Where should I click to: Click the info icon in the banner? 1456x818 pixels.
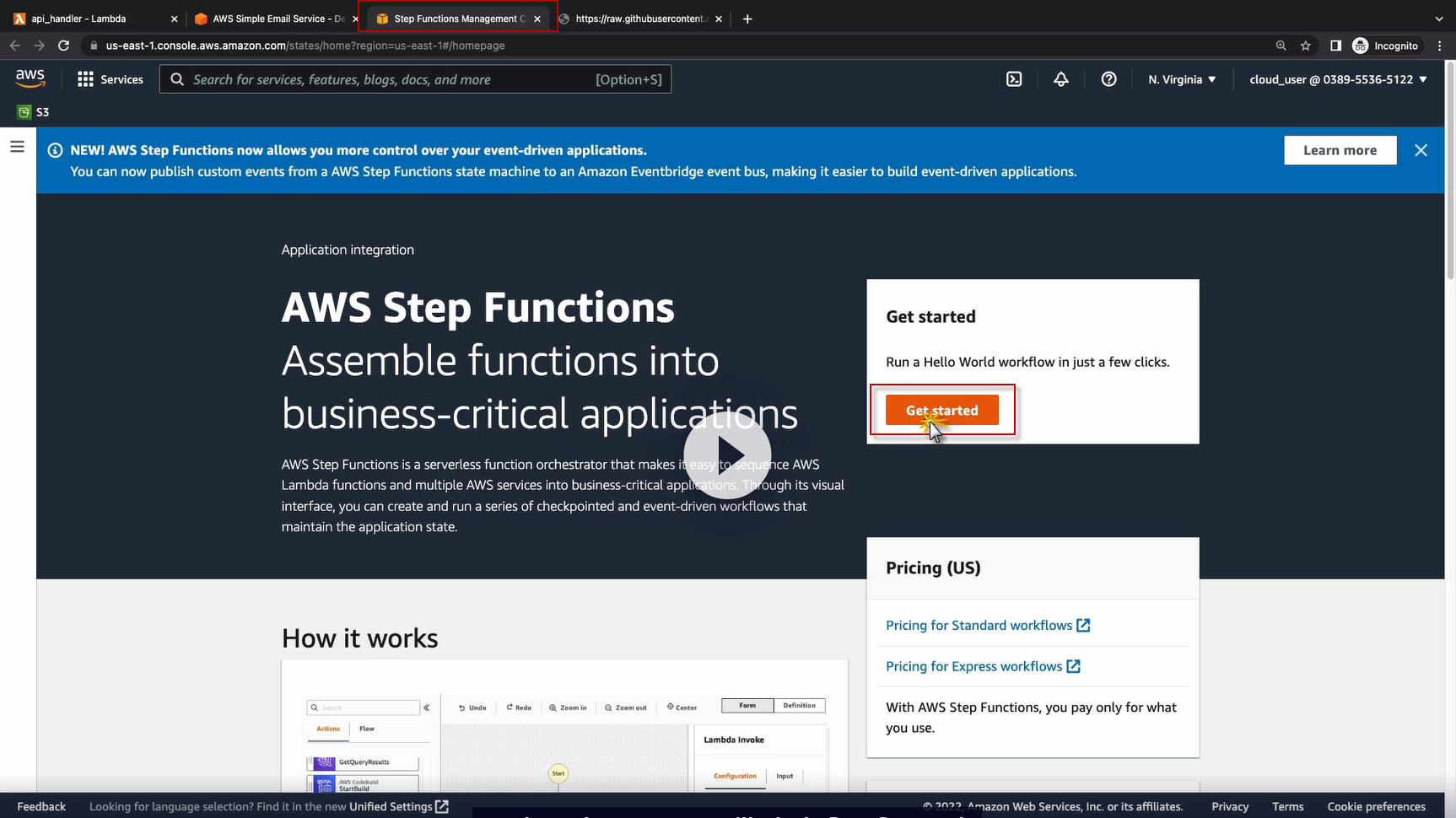tap(55, 150)
